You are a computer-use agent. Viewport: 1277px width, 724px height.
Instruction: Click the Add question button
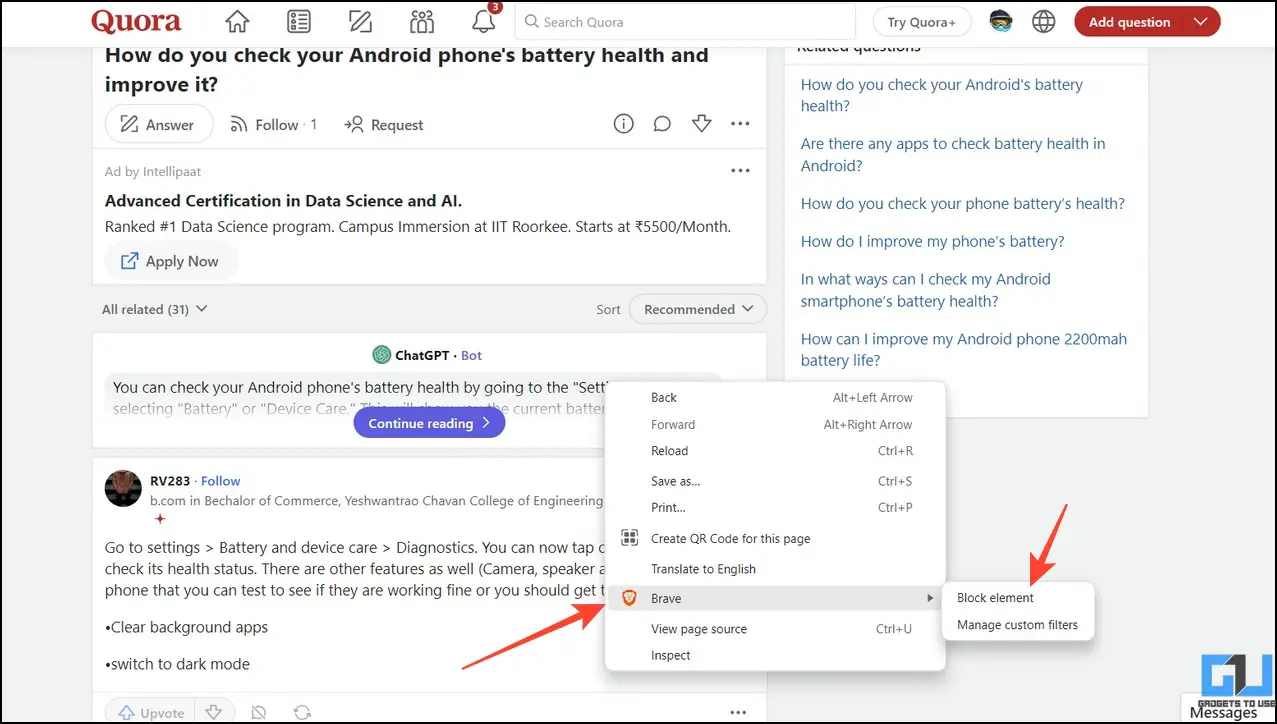click(x=1129, y=22)
